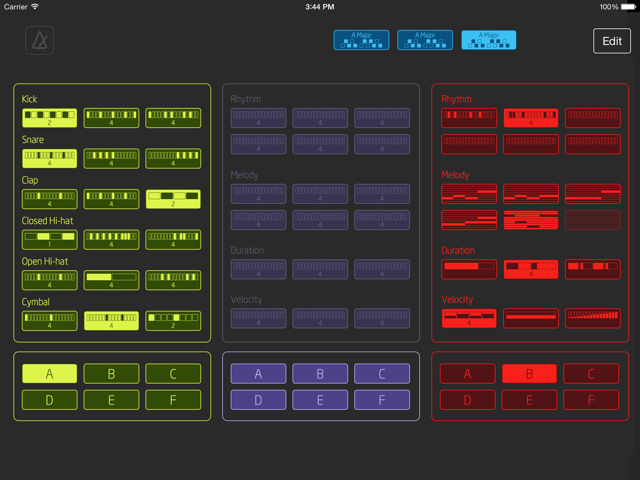Choose the third Clap pattern
The width and height of the screenshot is (640, 480).
pyautogui.click(x=173, y=199)
